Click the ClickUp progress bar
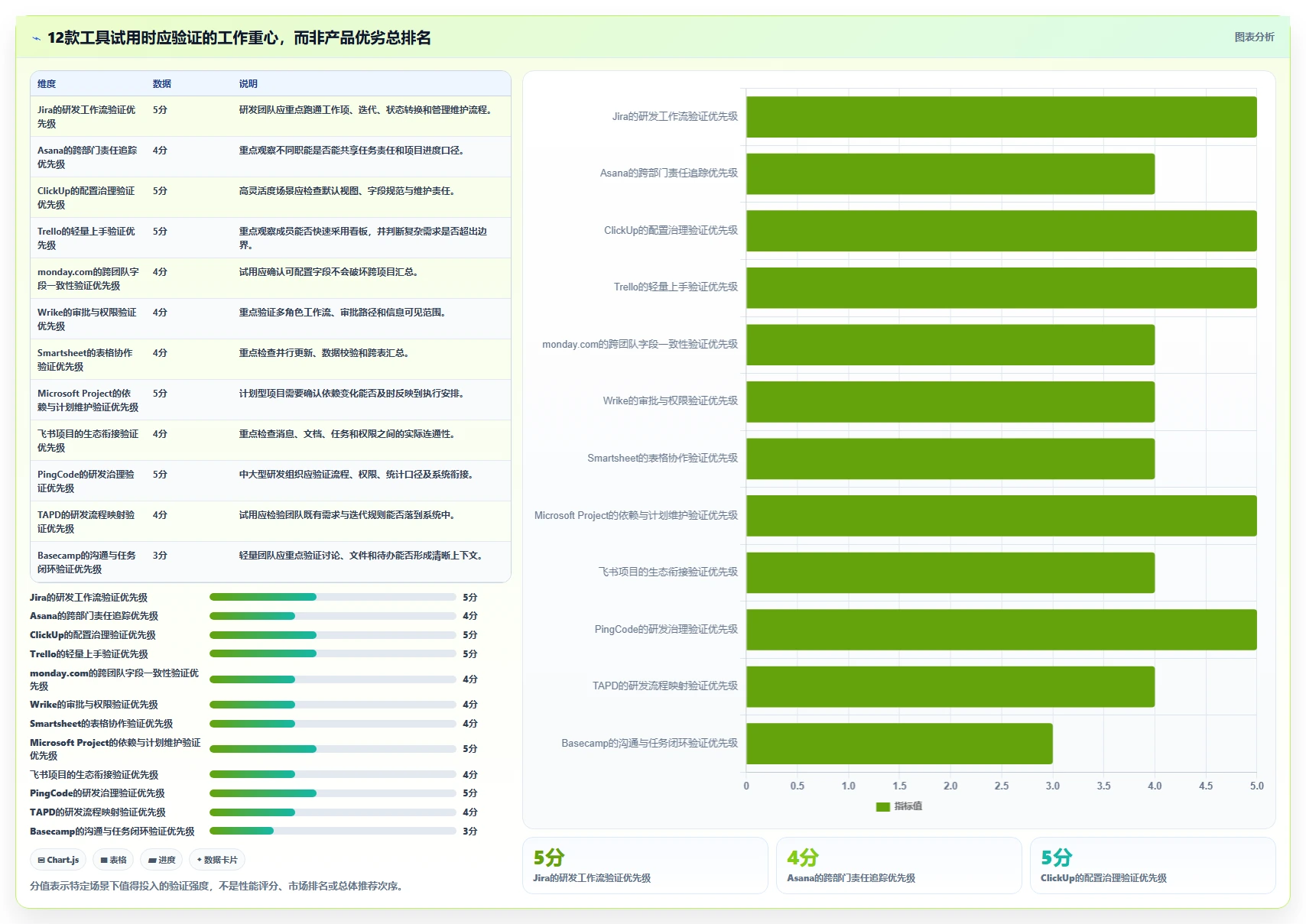The width and height of the screenshot is (1306, 924). [333, 634]
